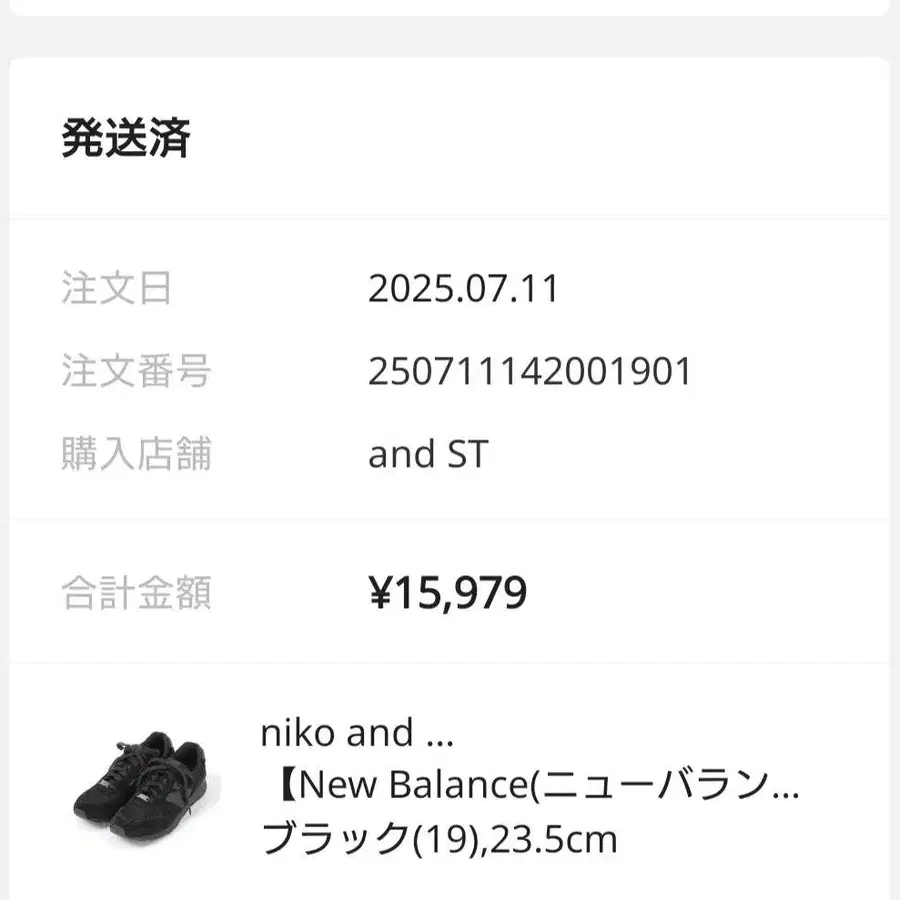Tap the 合計金額 label

136,594
